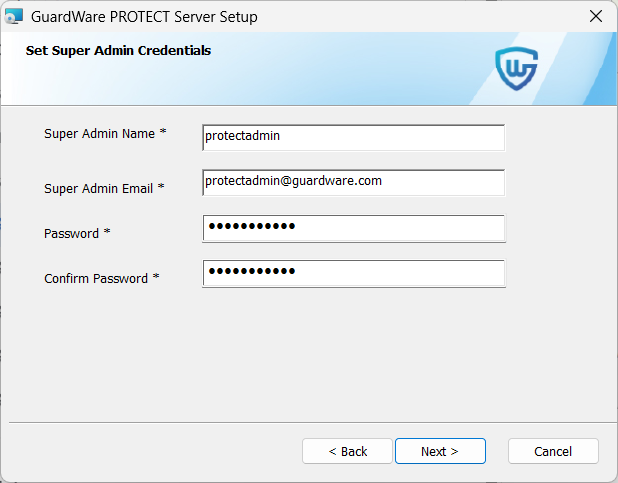This screenshot has height=483, width=618.
Task: Cancel the server setup
Action: tap(553, 451)
